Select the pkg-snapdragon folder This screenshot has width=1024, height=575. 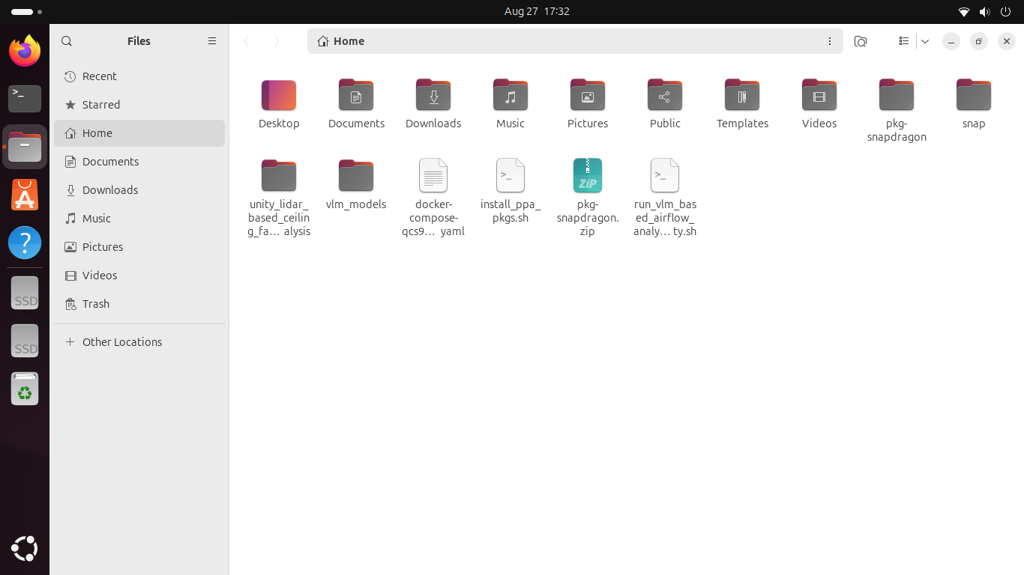897,95
